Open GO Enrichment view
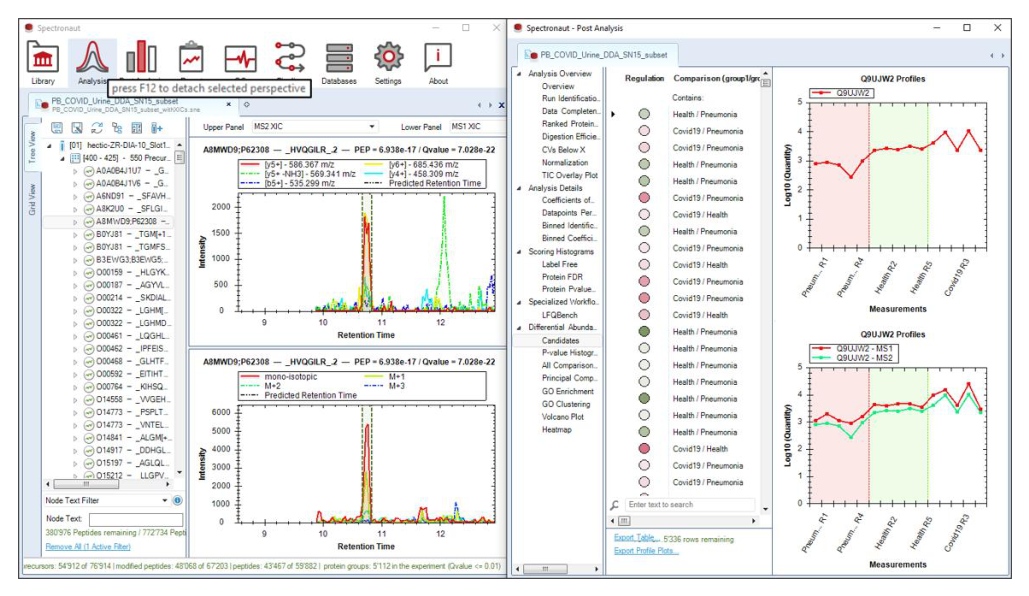The image size is (1029, 596). pyautogui.click(x=568, y=391)
